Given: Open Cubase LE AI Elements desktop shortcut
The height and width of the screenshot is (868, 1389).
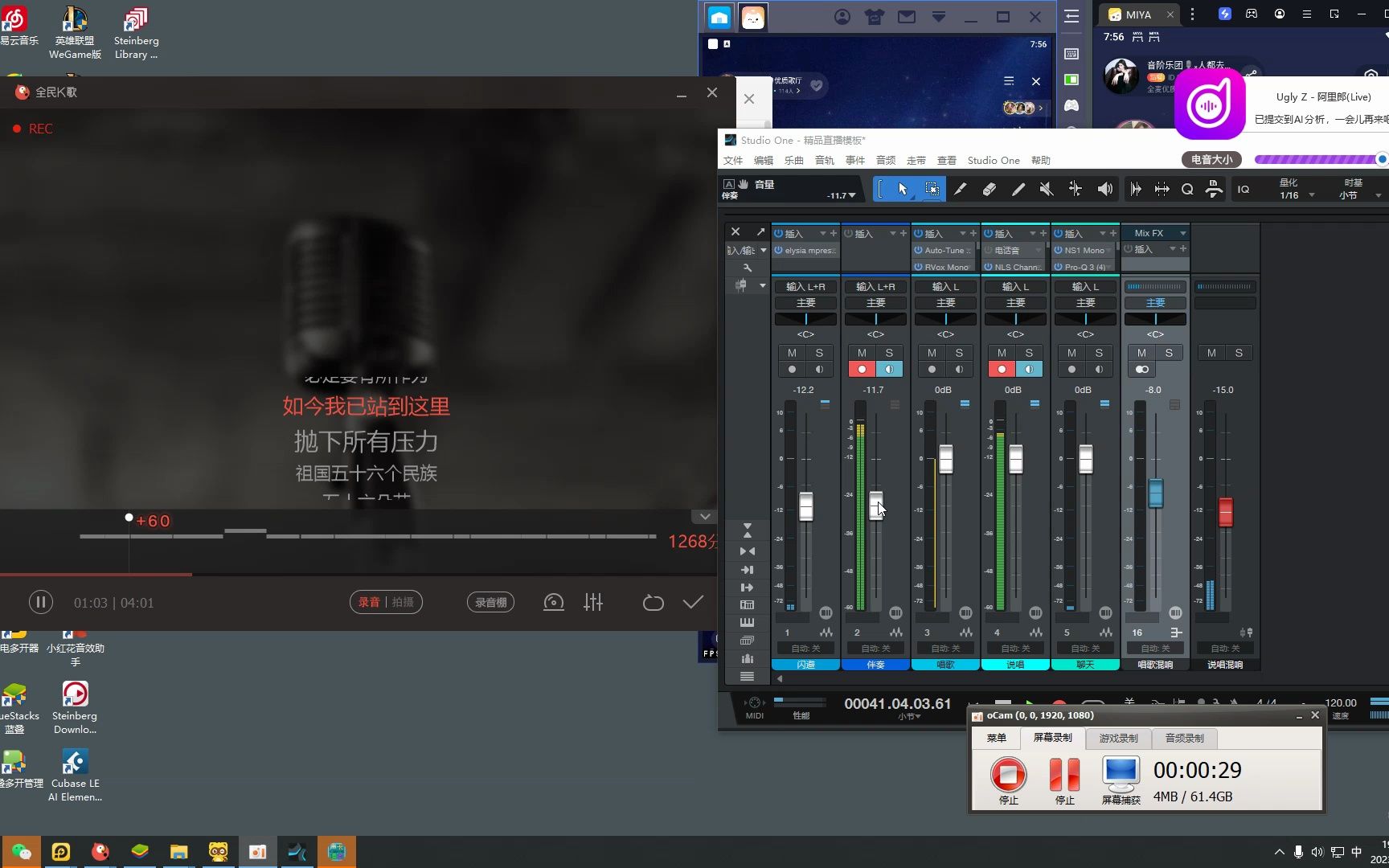Looking at the screenshot, I should [75, 776].
